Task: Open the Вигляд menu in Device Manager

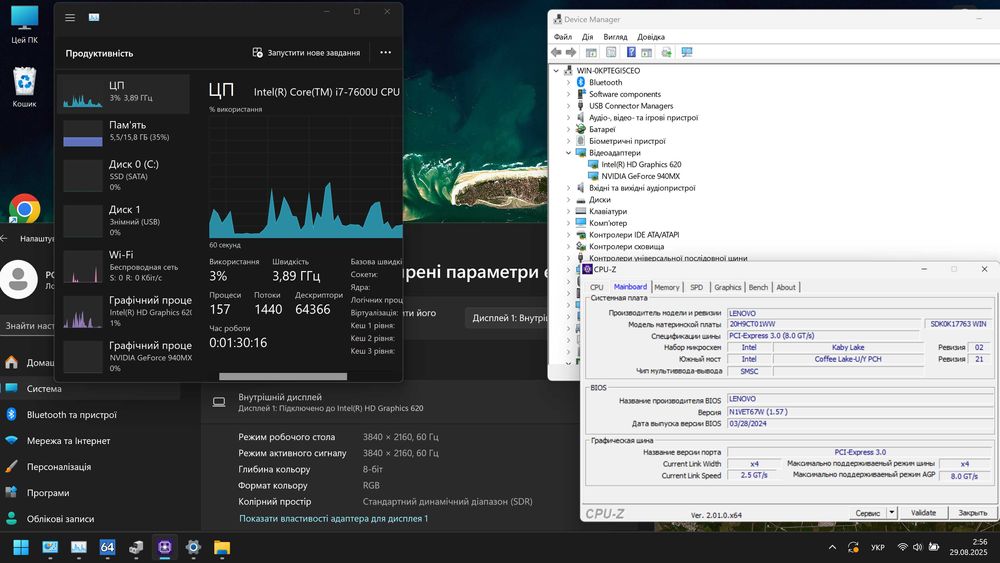Action: [x=615, y=37]
